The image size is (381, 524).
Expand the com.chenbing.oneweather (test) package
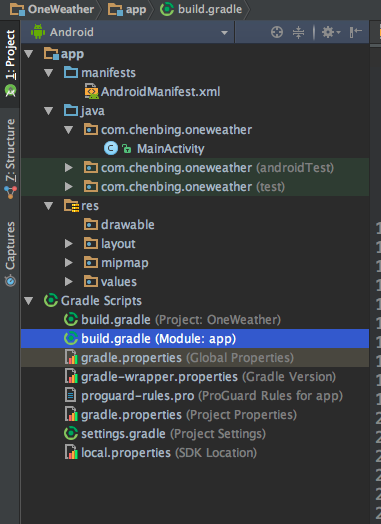[69, 187]
